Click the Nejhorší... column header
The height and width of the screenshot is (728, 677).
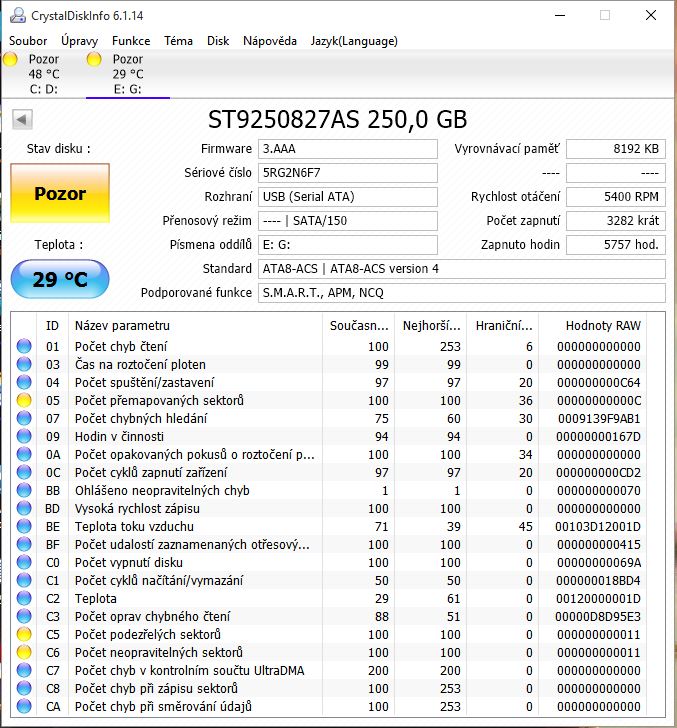click(430, 325)
